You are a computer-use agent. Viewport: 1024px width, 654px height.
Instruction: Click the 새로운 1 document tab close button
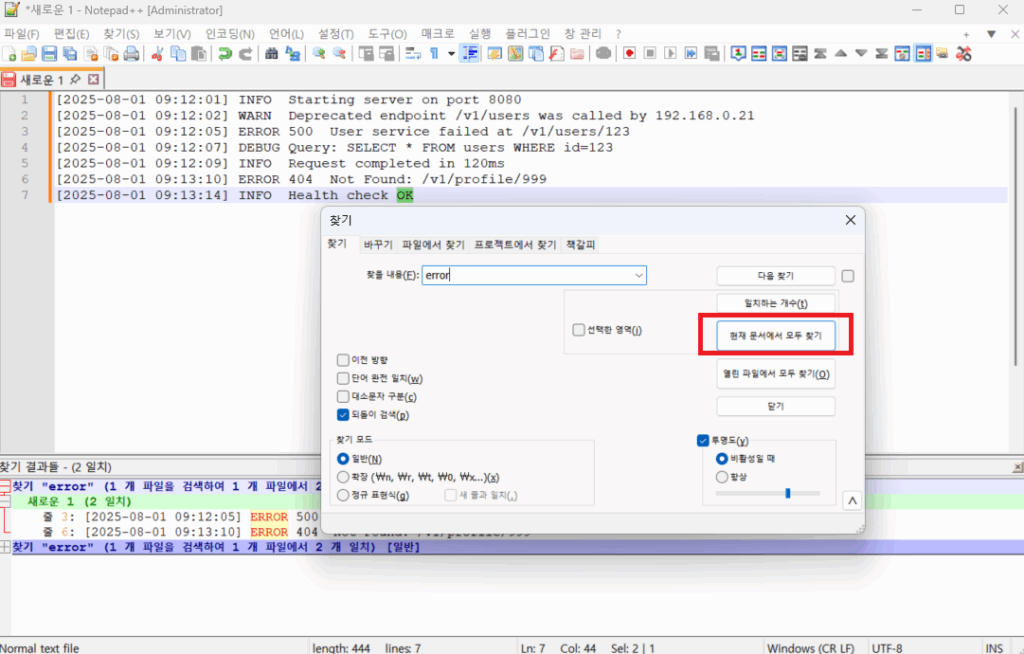(x=94, y=79)
